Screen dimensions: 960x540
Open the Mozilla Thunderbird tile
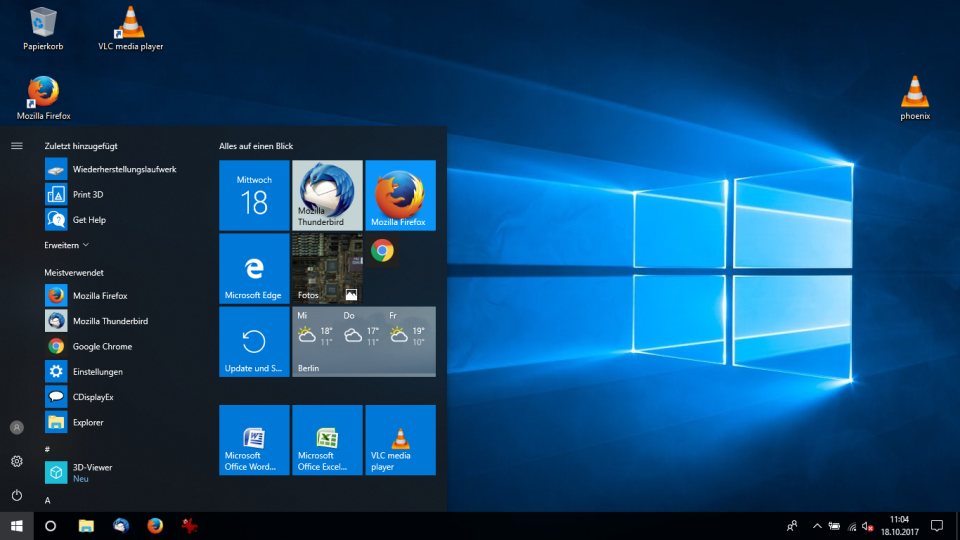point(327,195)
